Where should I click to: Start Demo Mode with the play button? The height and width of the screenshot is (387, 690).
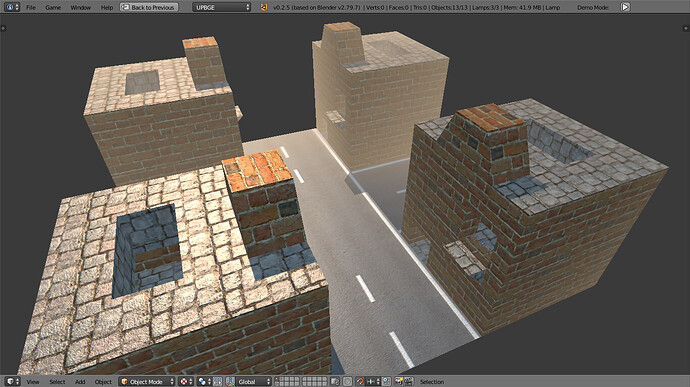click(x=625, y=7)
